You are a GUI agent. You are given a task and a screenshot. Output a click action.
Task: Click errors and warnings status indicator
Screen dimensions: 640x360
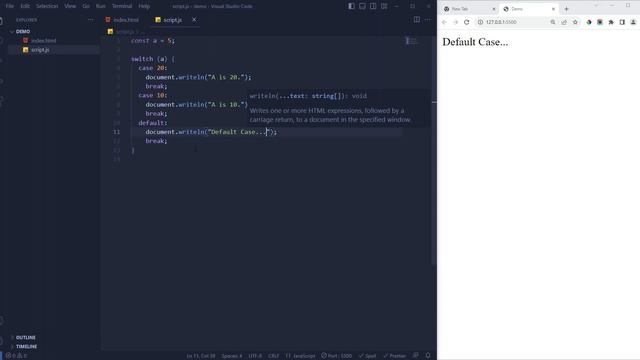point(16,356)
